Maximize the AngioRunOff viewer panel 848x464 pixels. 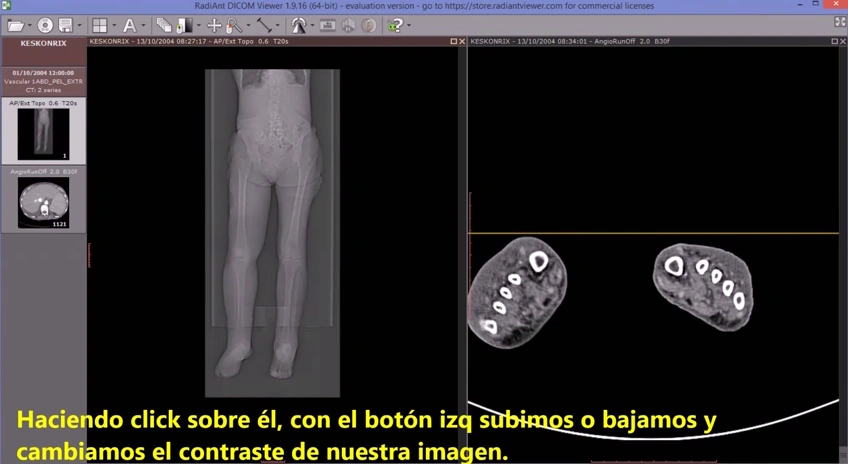(x=834, y=41)
